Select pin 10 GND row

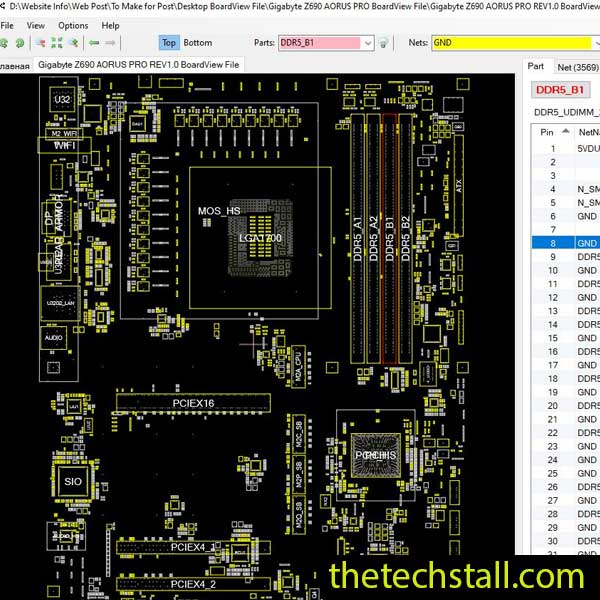pos(566,270)
